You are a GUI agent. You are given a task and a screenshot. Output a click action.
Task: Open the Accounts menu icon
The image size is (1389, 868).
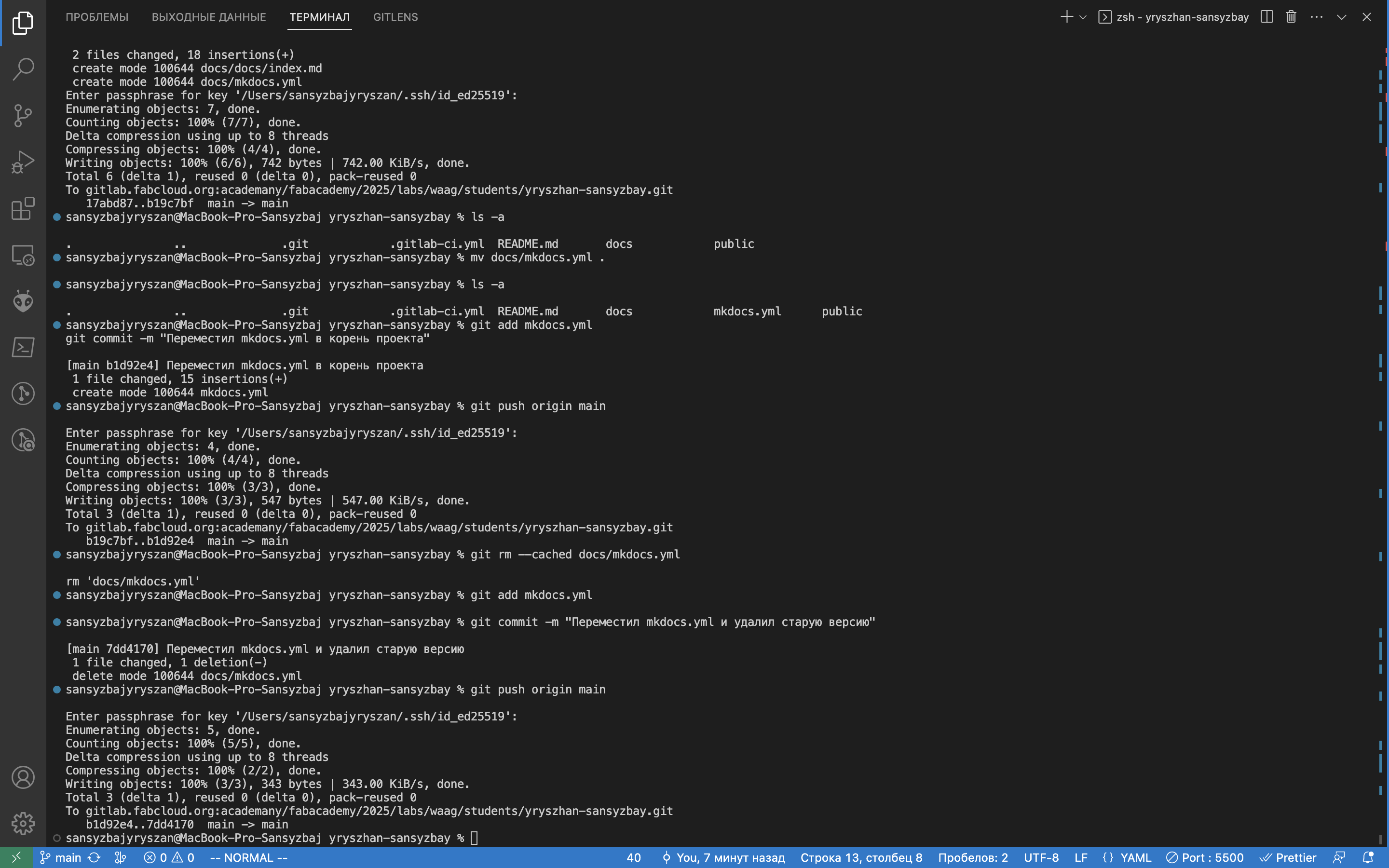pos(23,777)
